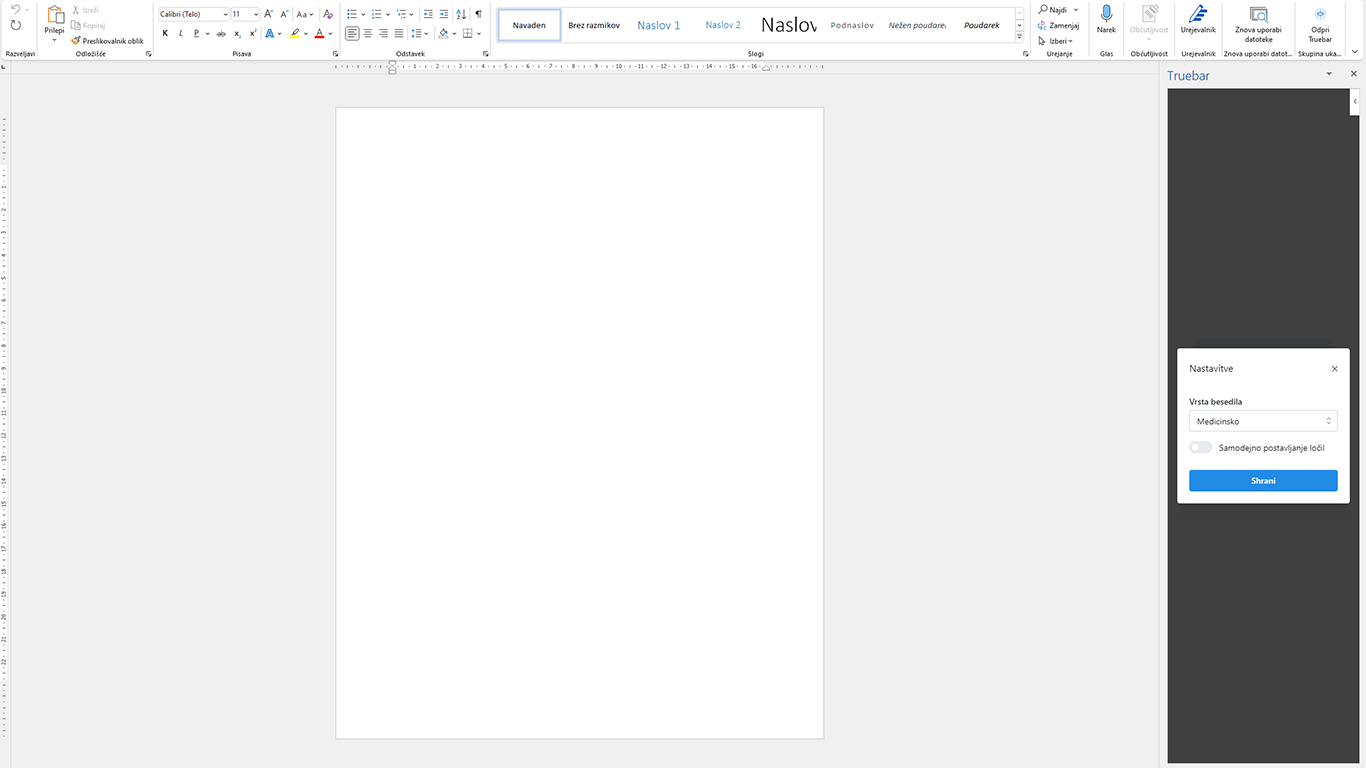Open Odstavek paragraph dialog launcher
The height and width of the screenshot is (768, 1366).
tap(484, 54)
